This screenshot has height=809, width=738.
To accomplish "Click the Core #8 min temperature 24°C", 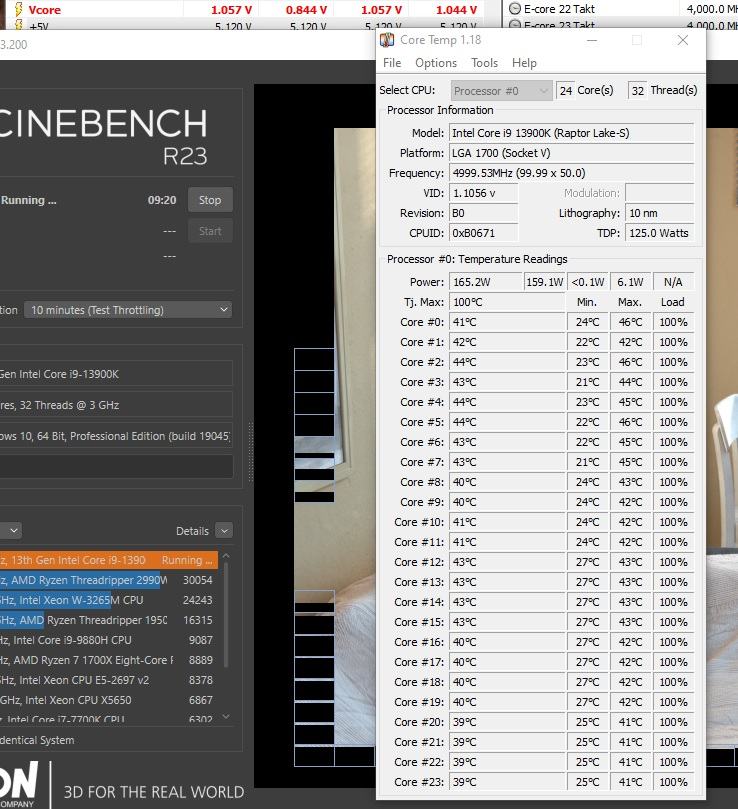I will point(588,482).
